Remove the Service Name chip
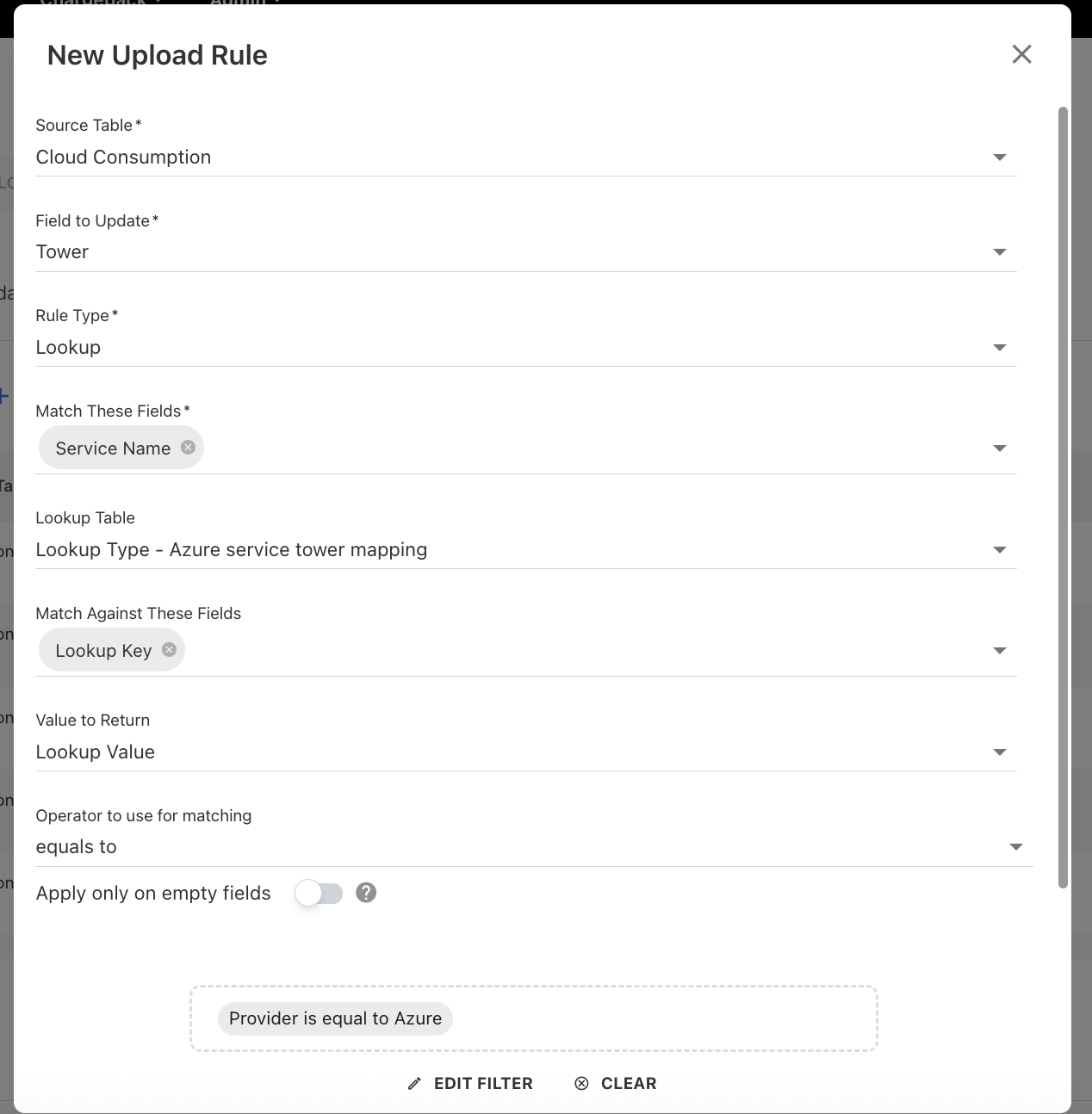 pos(188,447)
